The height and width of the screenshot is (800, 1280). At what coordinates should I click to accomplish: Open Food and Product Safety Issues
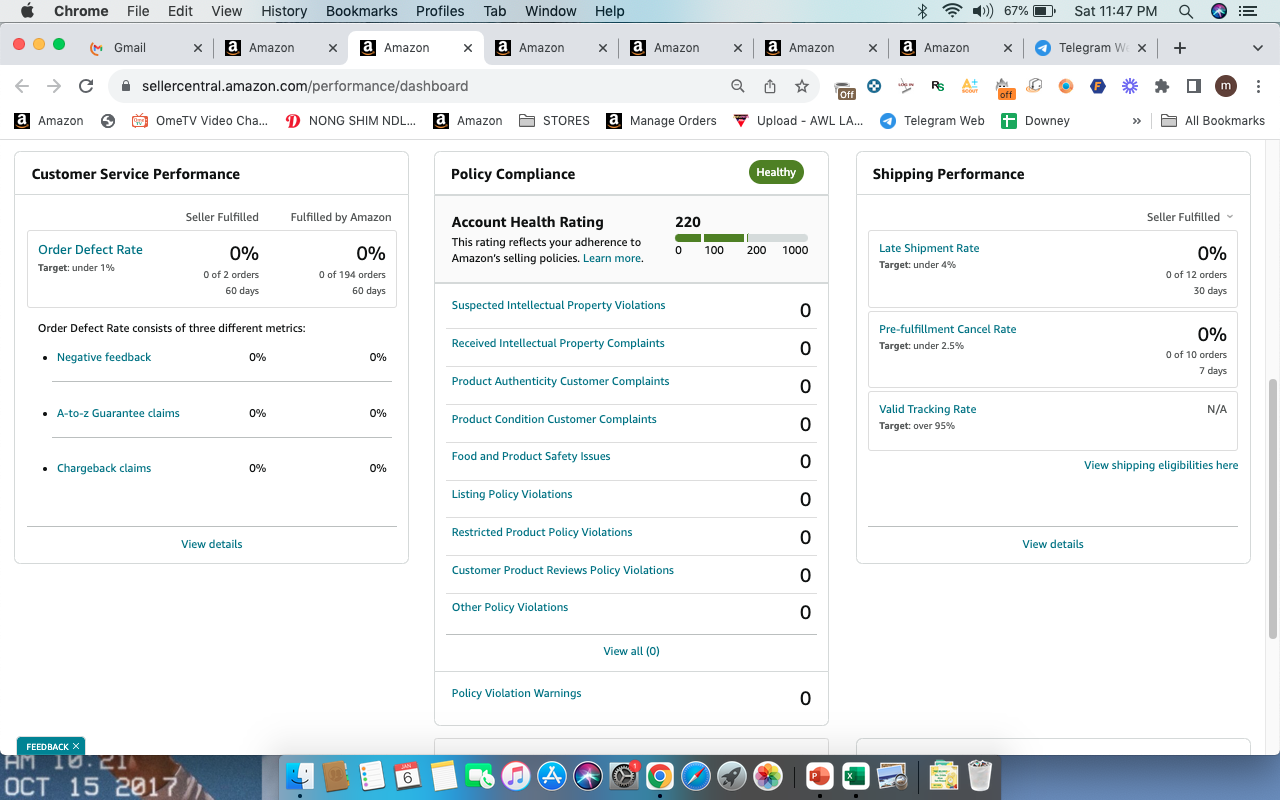531,456
